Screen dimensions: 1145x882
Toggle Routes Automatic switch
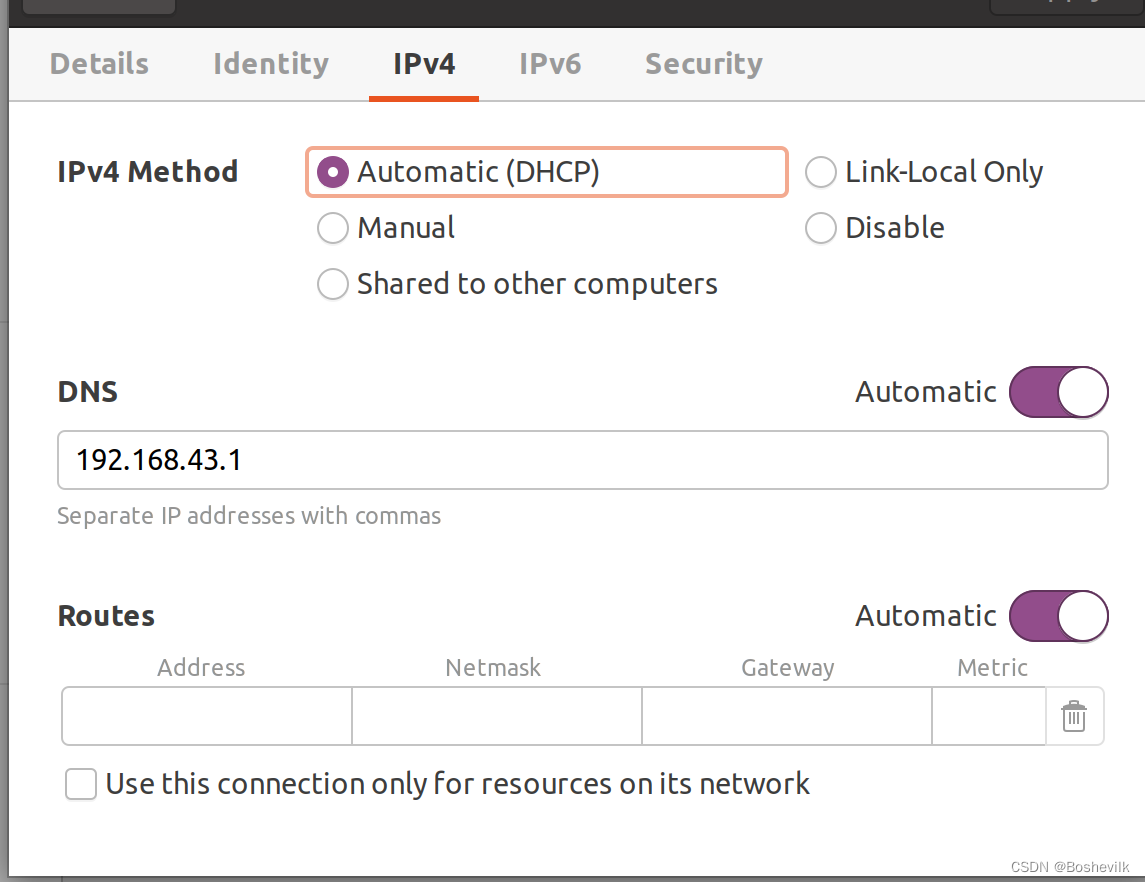tap(1058, 616)
